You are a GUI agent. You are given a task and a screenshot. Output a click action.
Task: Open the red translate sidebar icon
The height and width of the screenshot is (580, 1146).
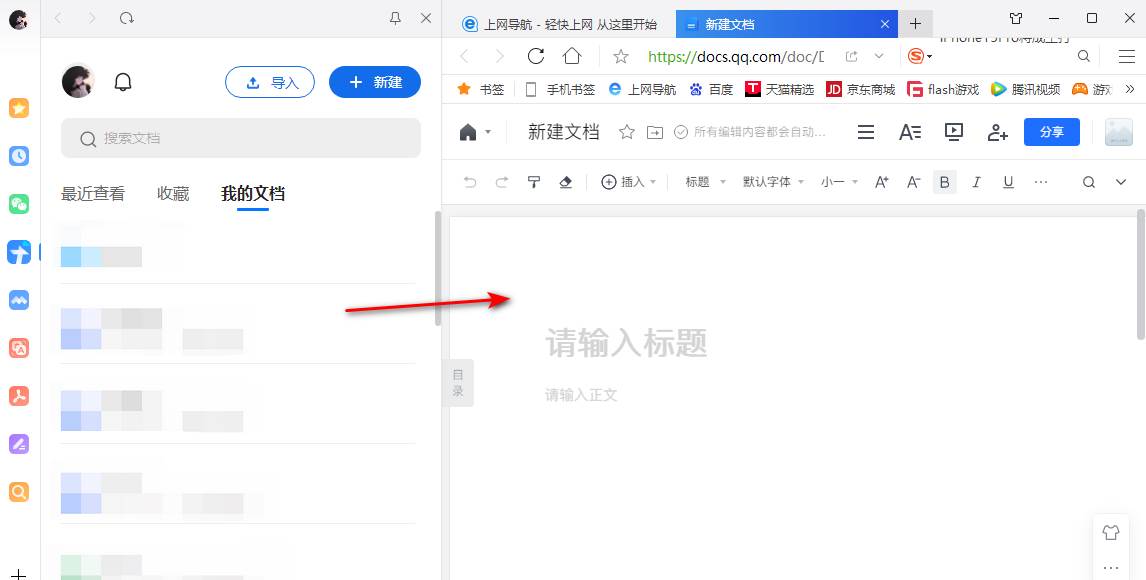coord(19,348)
